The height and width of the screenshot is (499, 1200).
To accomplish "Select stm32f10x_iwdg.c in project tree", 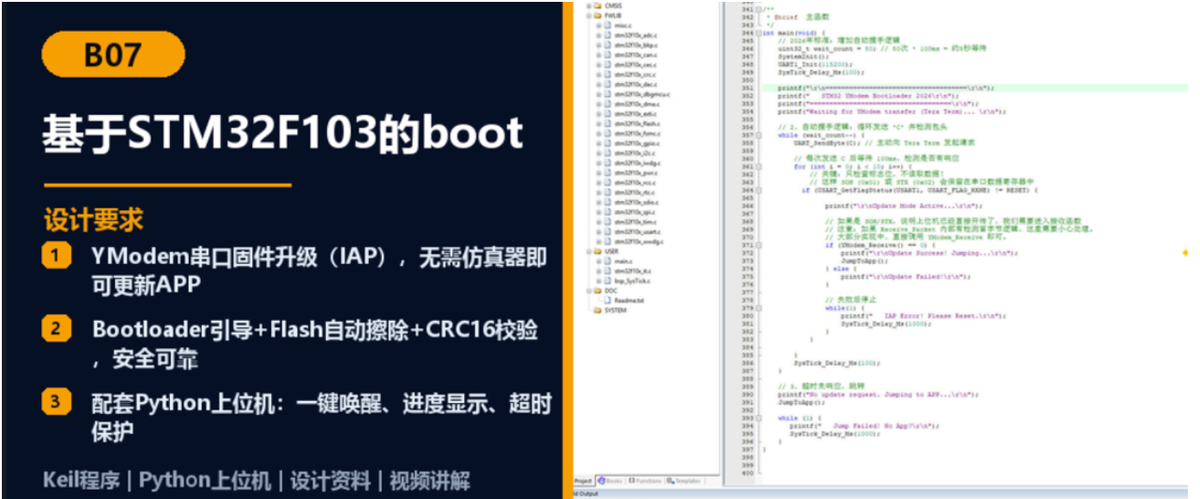I will tap(640, 163).
